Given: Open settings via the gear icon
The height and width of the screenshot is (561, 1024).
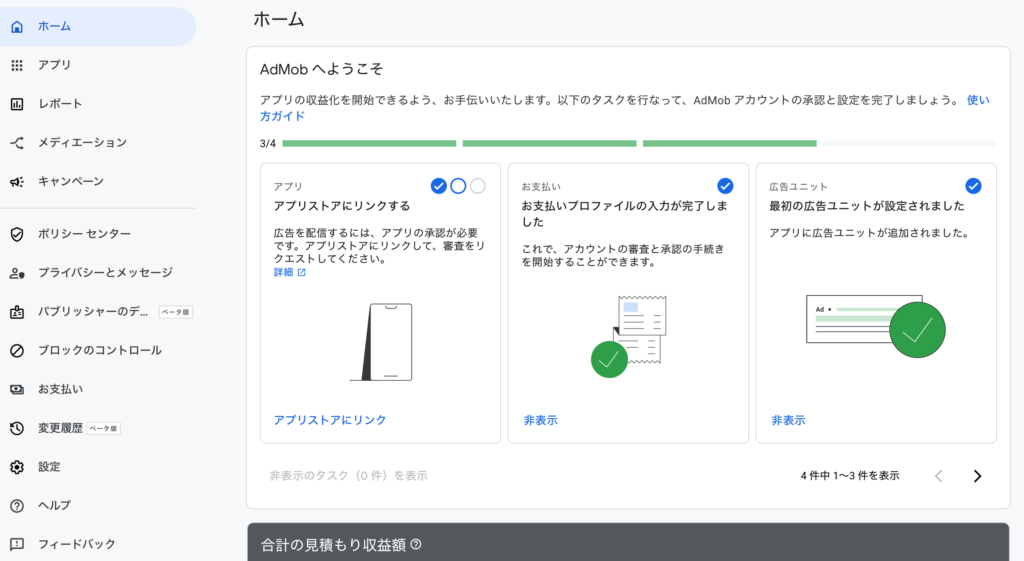Looking at the screenshot, I should [16, 467].
